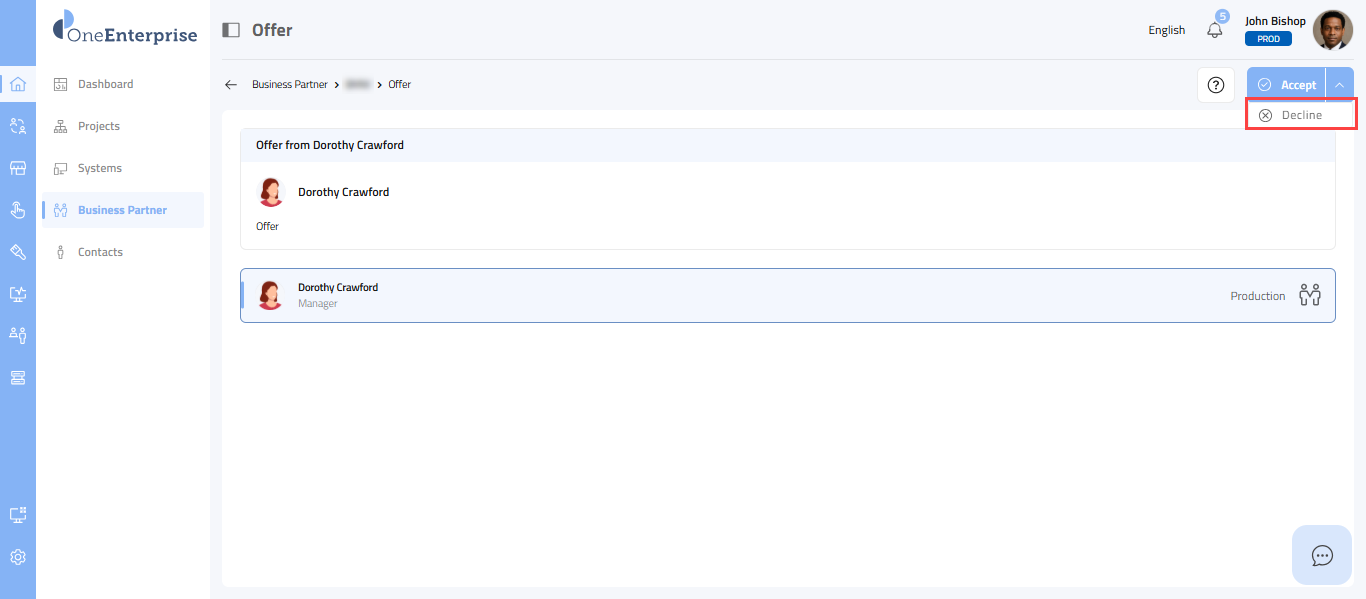
Task: Open the help question mark icon
Action: pos(1216,85)
